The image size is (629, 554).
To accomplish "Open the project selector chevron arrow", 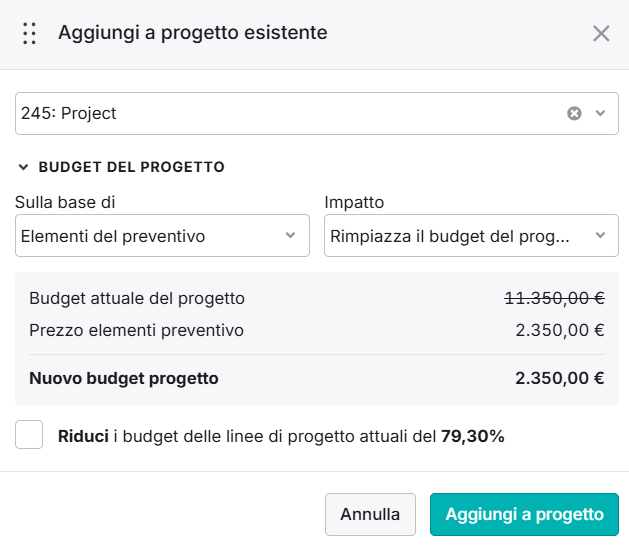I will [600, 114].
